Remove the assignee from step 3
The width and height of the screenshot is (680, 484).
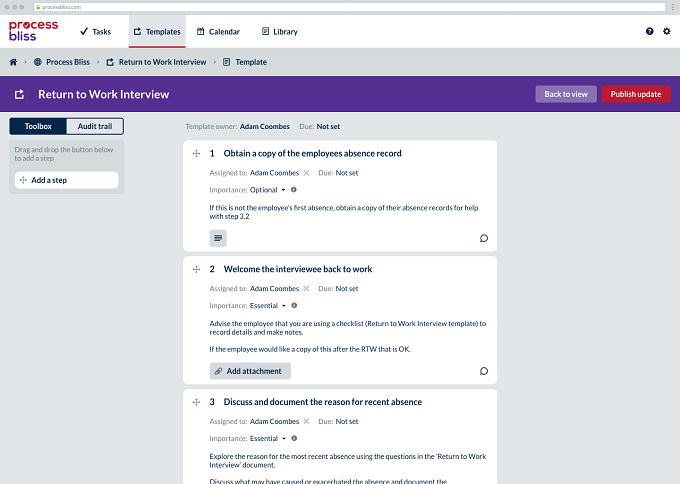(x=306, y=421)
